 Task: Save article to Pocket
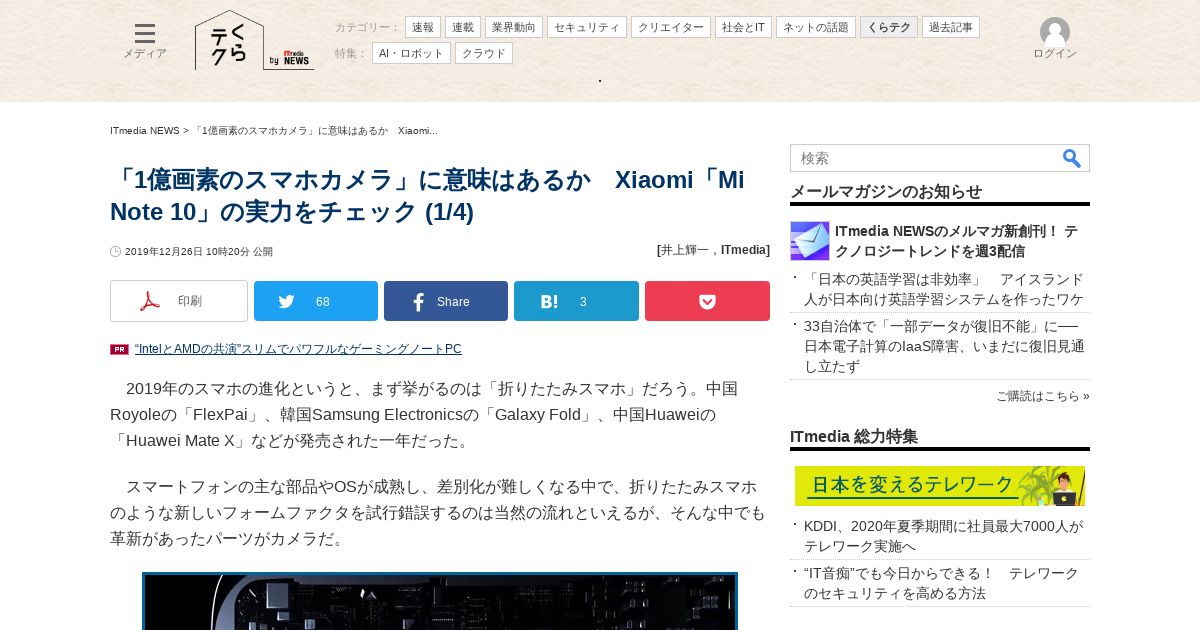tap(707, 301)
